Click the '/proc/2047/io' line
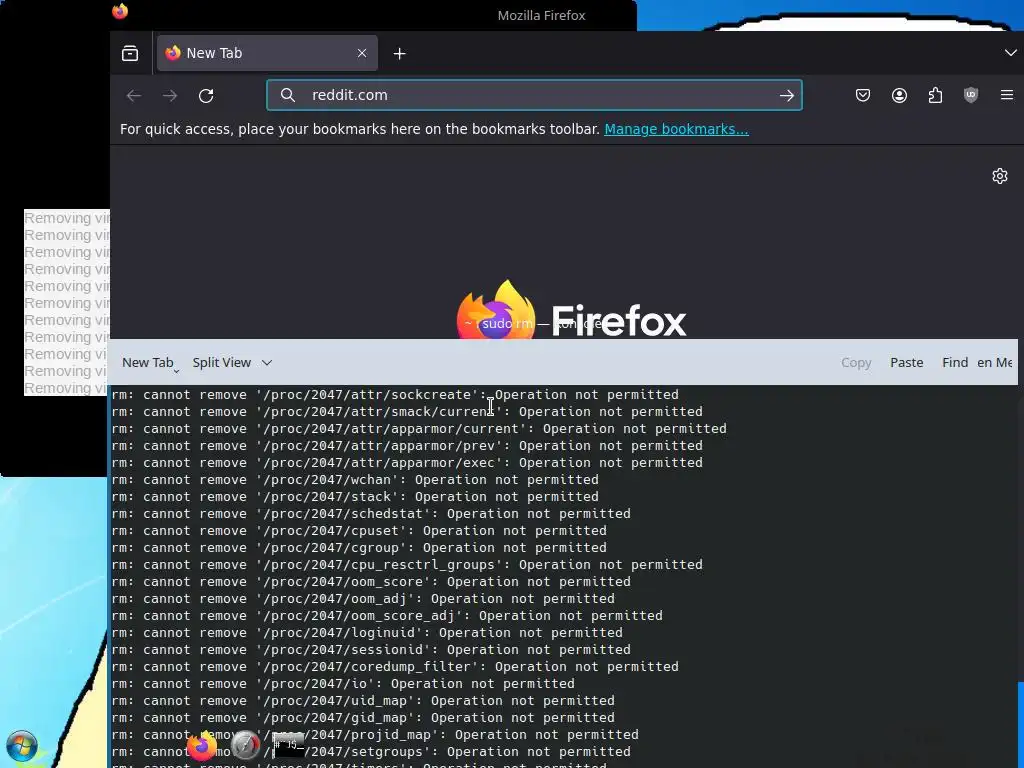Image resolution: width=1024 pixels, height=768 pixels. click(x=343, y=684)
